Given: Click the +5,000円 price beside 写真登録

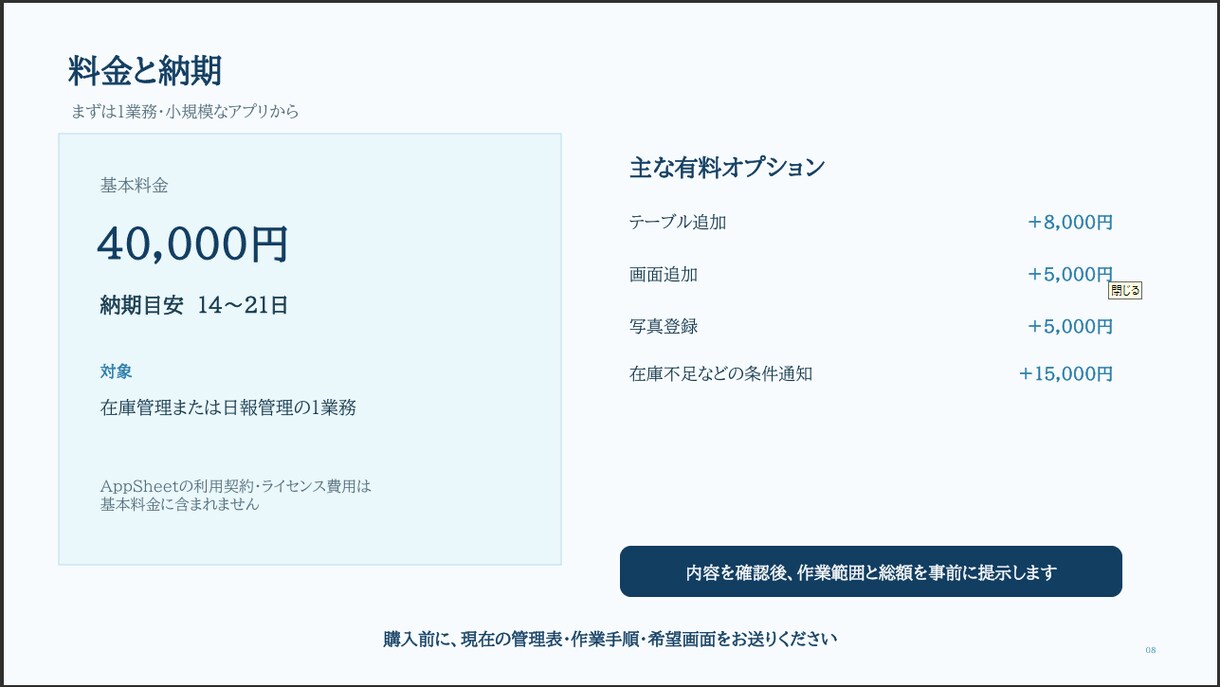Looking at the screenshot, I should tap(1070, 326).
